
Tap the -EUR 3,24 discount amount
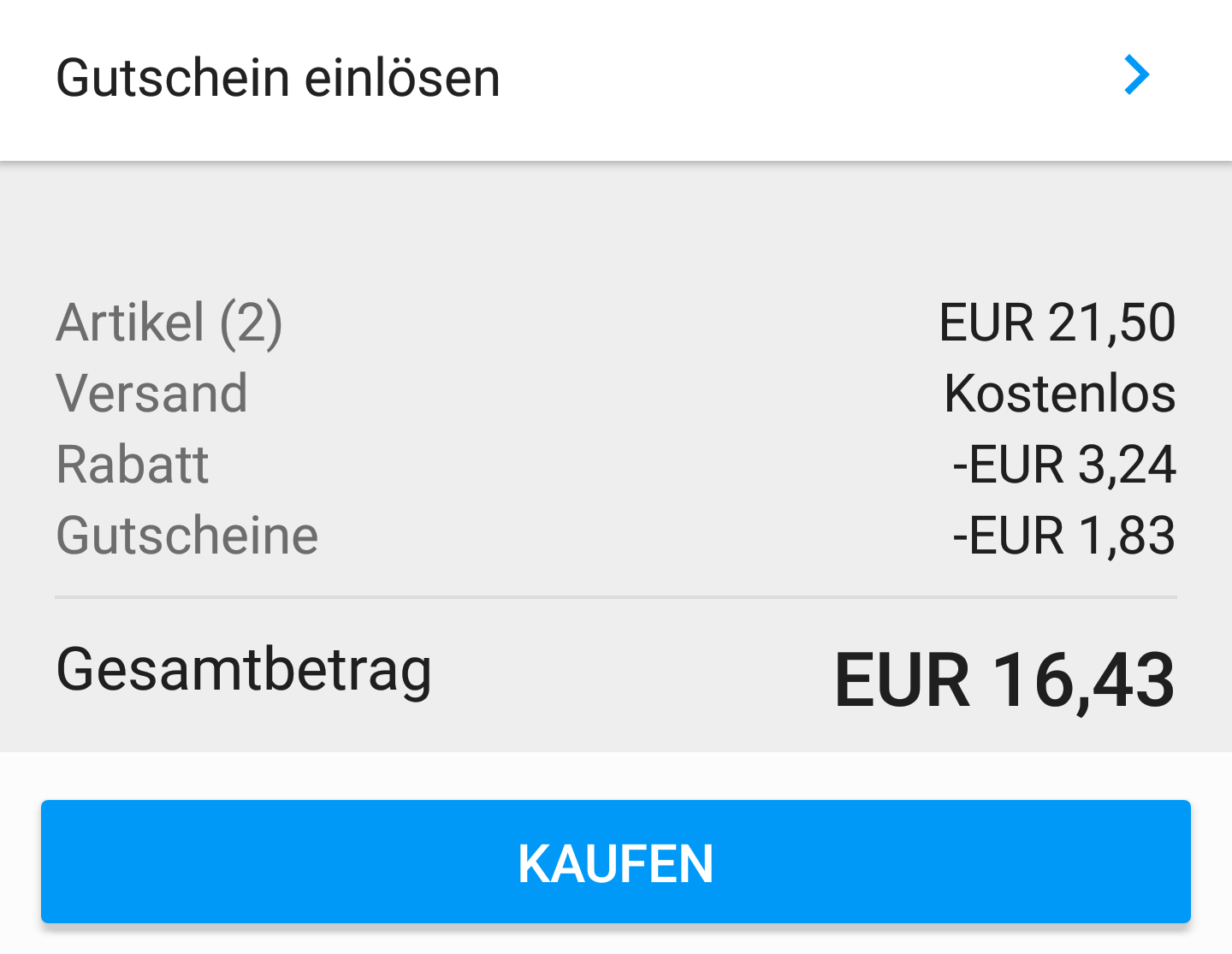click(x=1063, y=465)
